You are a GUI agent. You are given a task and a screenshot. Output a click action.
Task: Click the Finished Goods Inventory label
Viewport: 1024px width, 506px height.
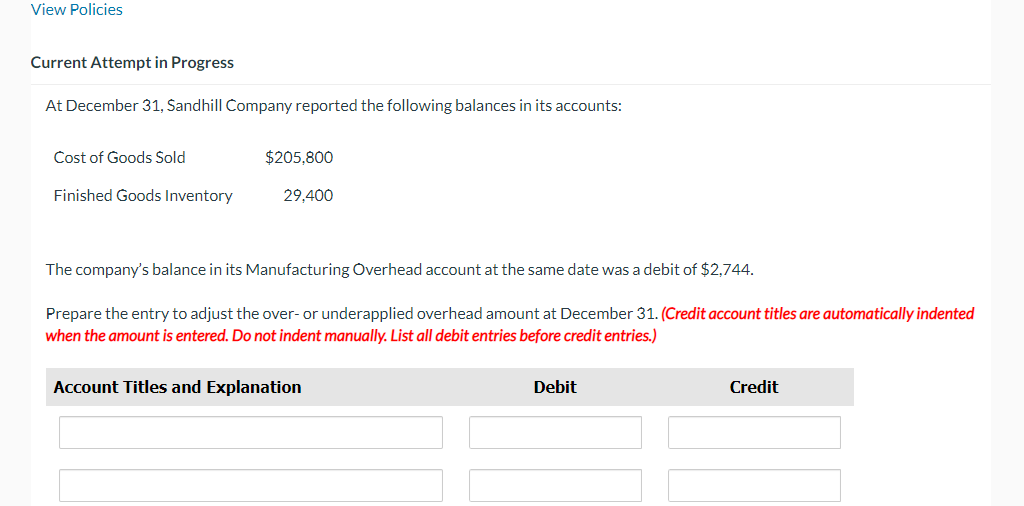coord(143,196)
